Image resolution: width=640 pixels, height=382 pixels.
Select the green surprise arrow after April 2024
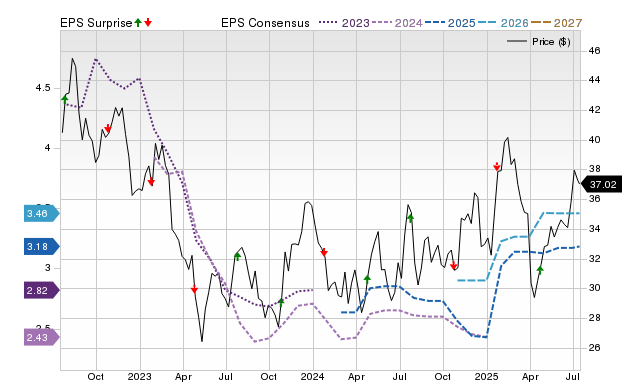367,279
